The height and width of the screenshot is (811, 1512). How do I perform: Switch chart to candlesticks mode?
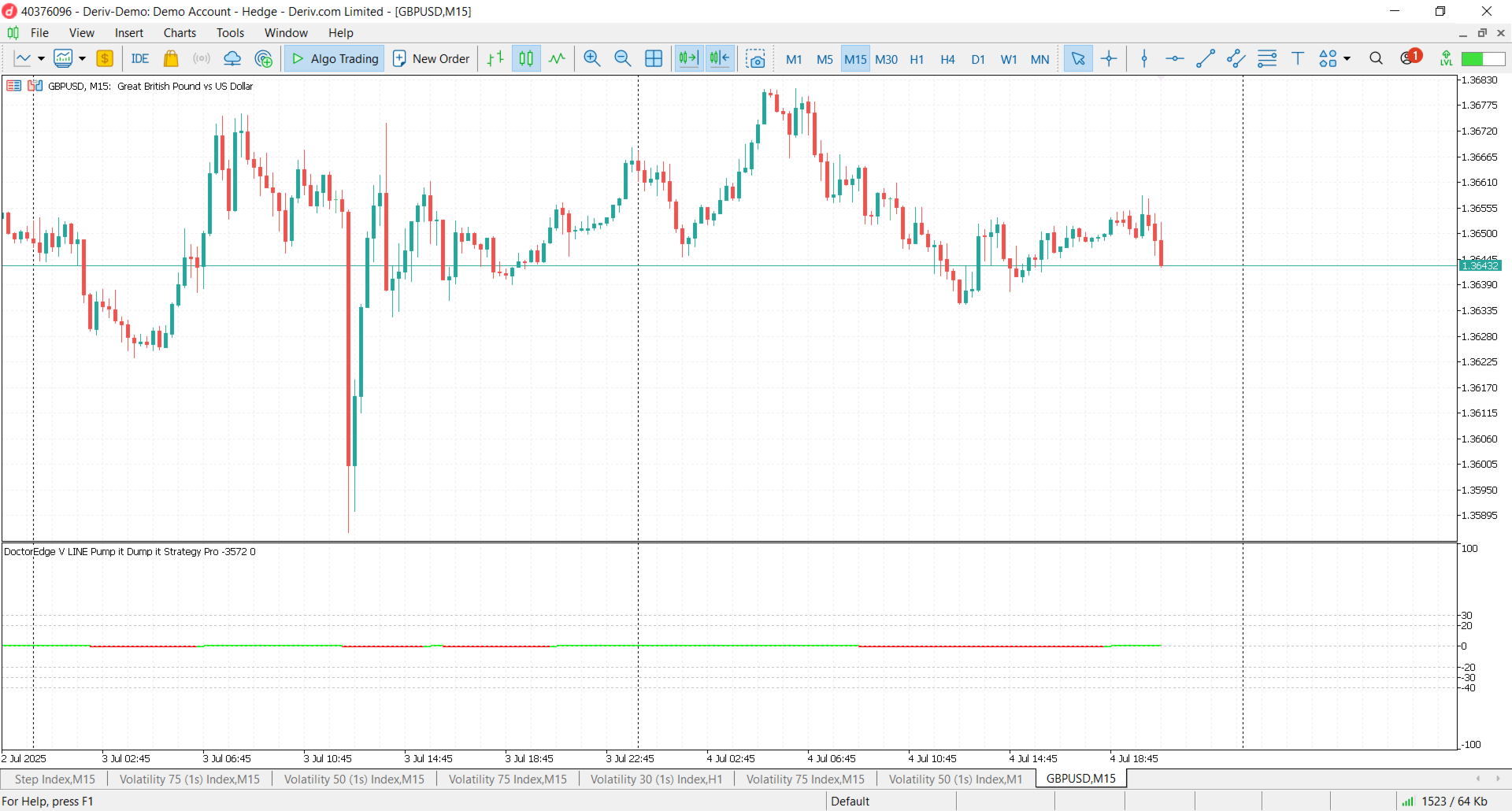click(526, 58)
